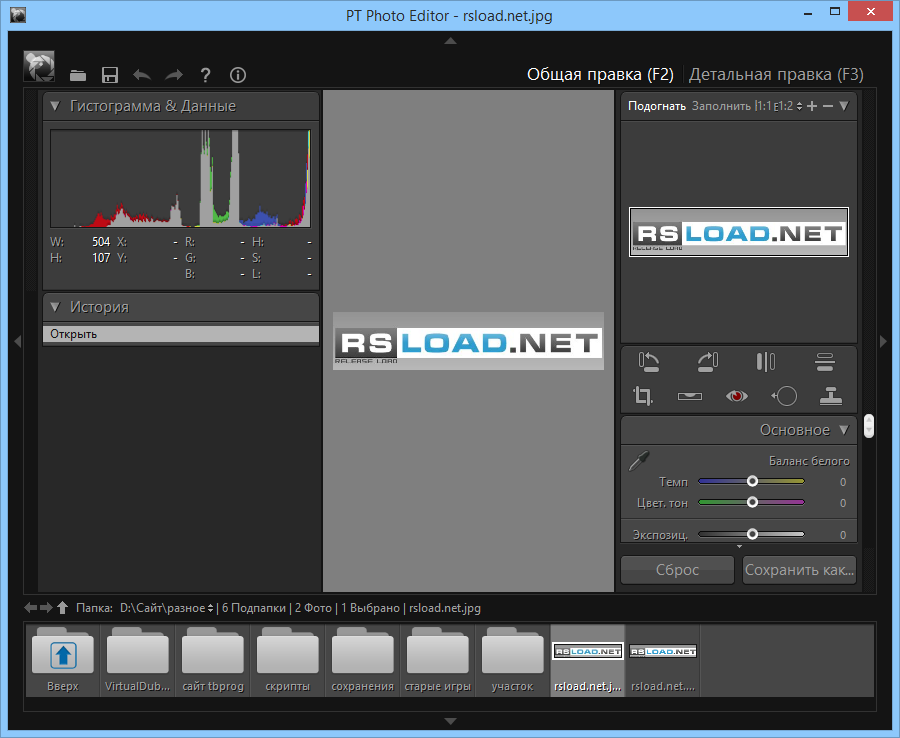
Task: Rotate the image counterclockwise
Action: 648,362
